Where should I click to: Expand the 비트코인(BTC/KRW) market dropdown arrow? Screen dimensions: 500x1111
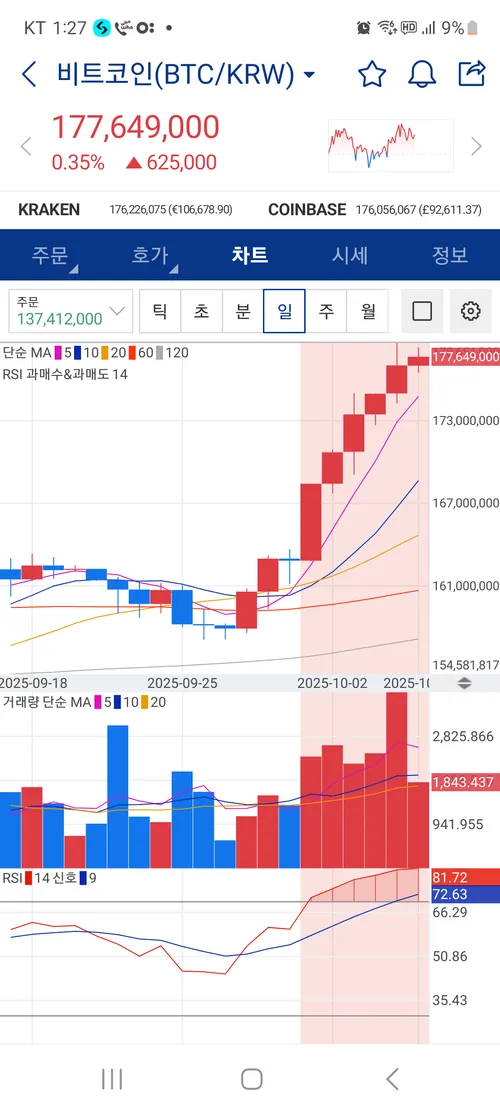click(309, 74)
